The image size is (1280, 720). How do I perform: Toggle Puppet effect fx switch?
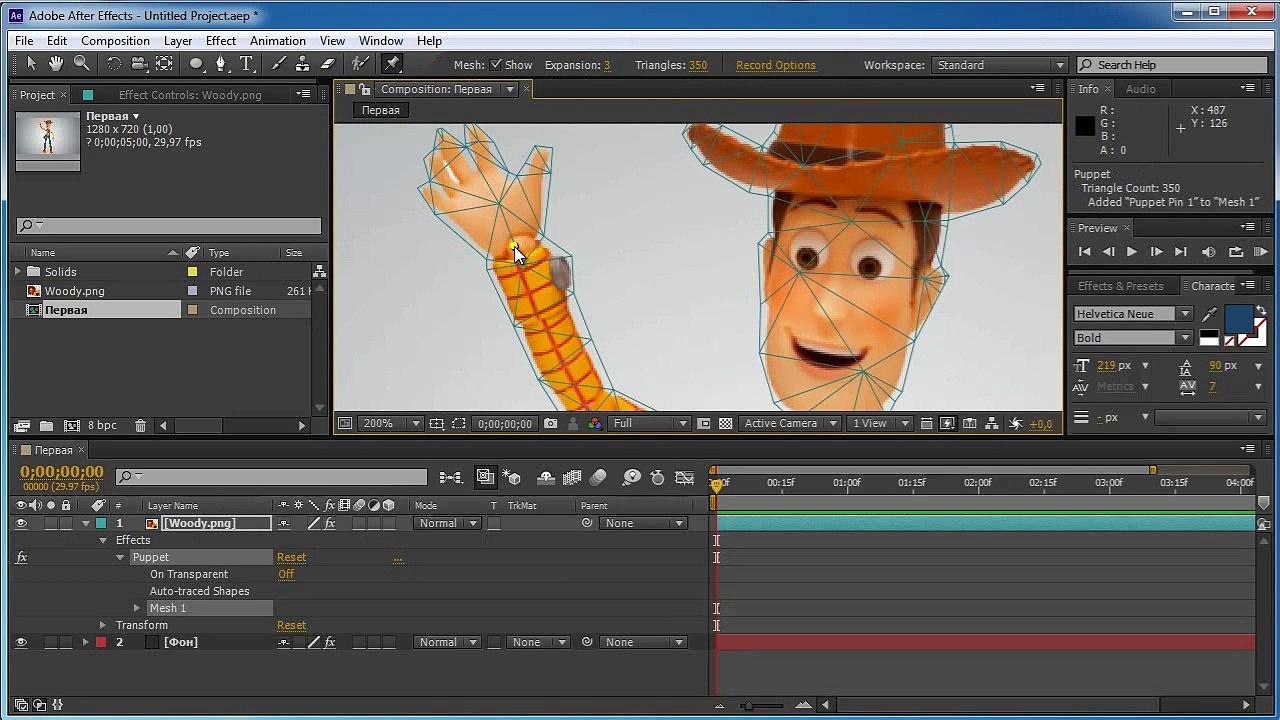point(21,558)
